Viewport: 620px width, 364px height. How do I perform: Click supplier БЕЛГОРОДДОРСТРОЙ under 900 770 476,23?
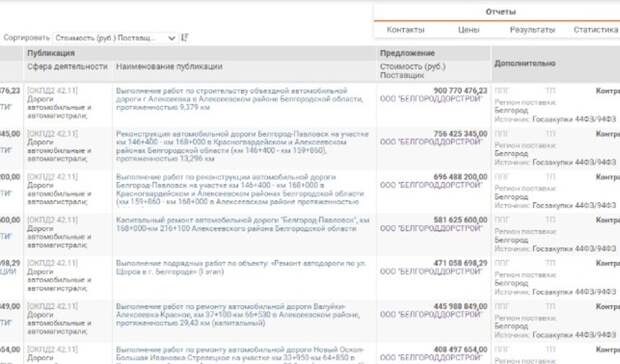click(431, 99)
